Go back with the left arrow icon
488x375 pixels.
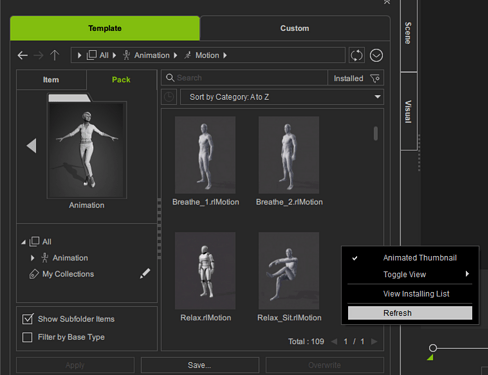point(23,55)
